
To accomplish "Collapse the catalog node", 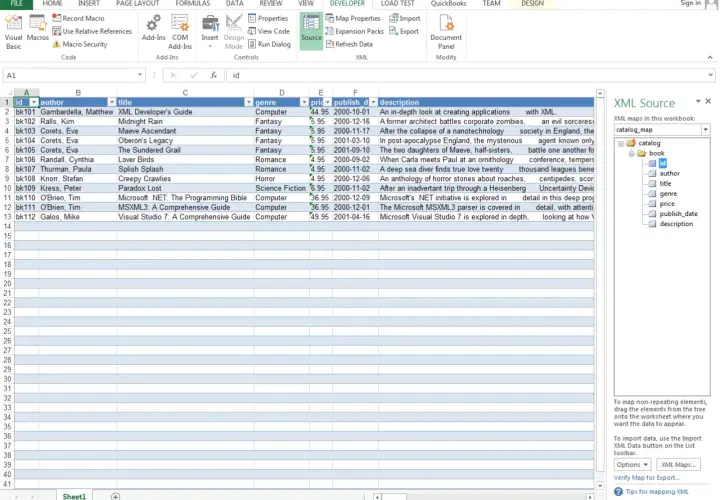I will coord(621,143).
